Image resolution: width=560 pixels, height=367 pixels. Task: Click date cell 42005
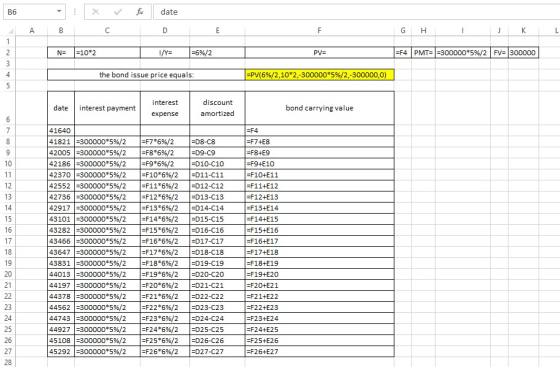61,152
